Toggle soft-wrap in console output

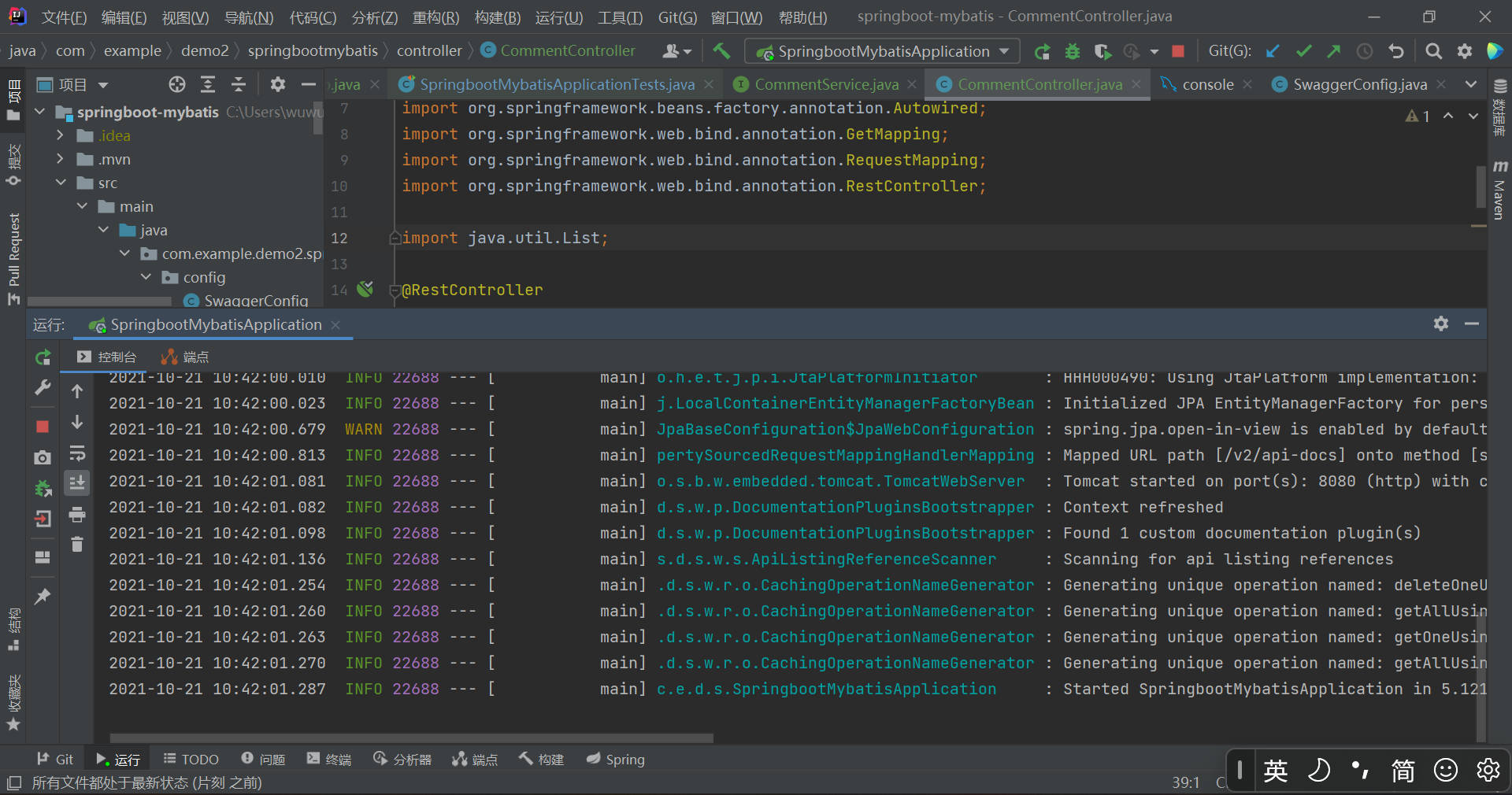77,453
